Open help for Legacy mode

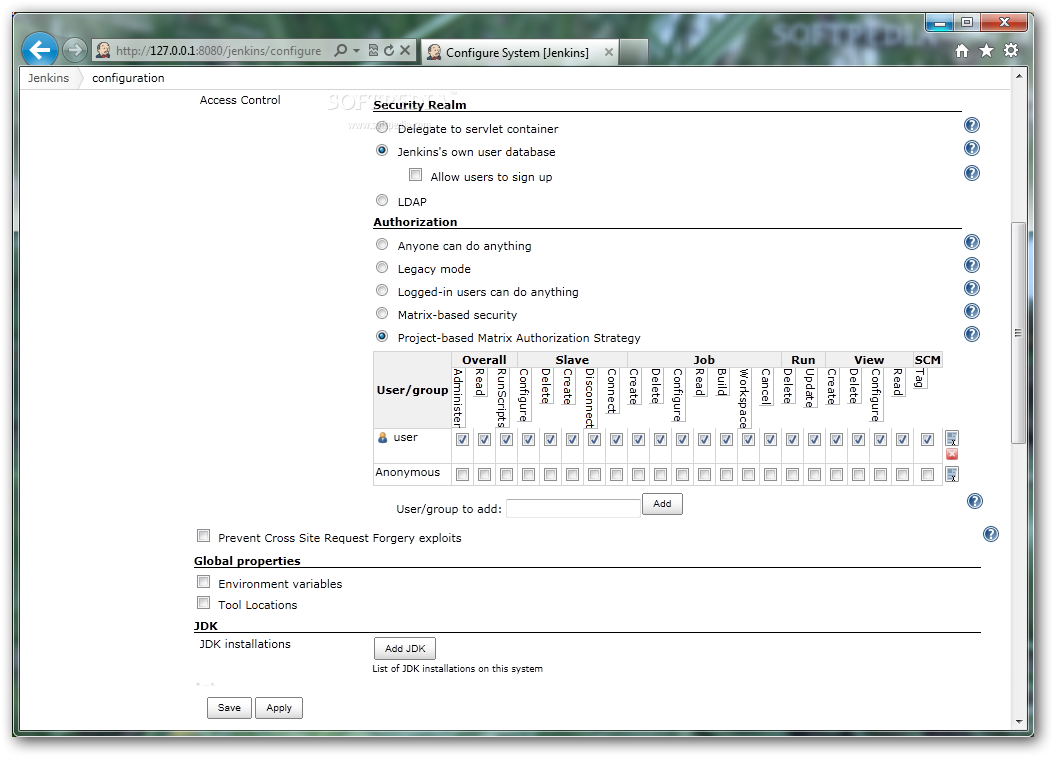971,265
